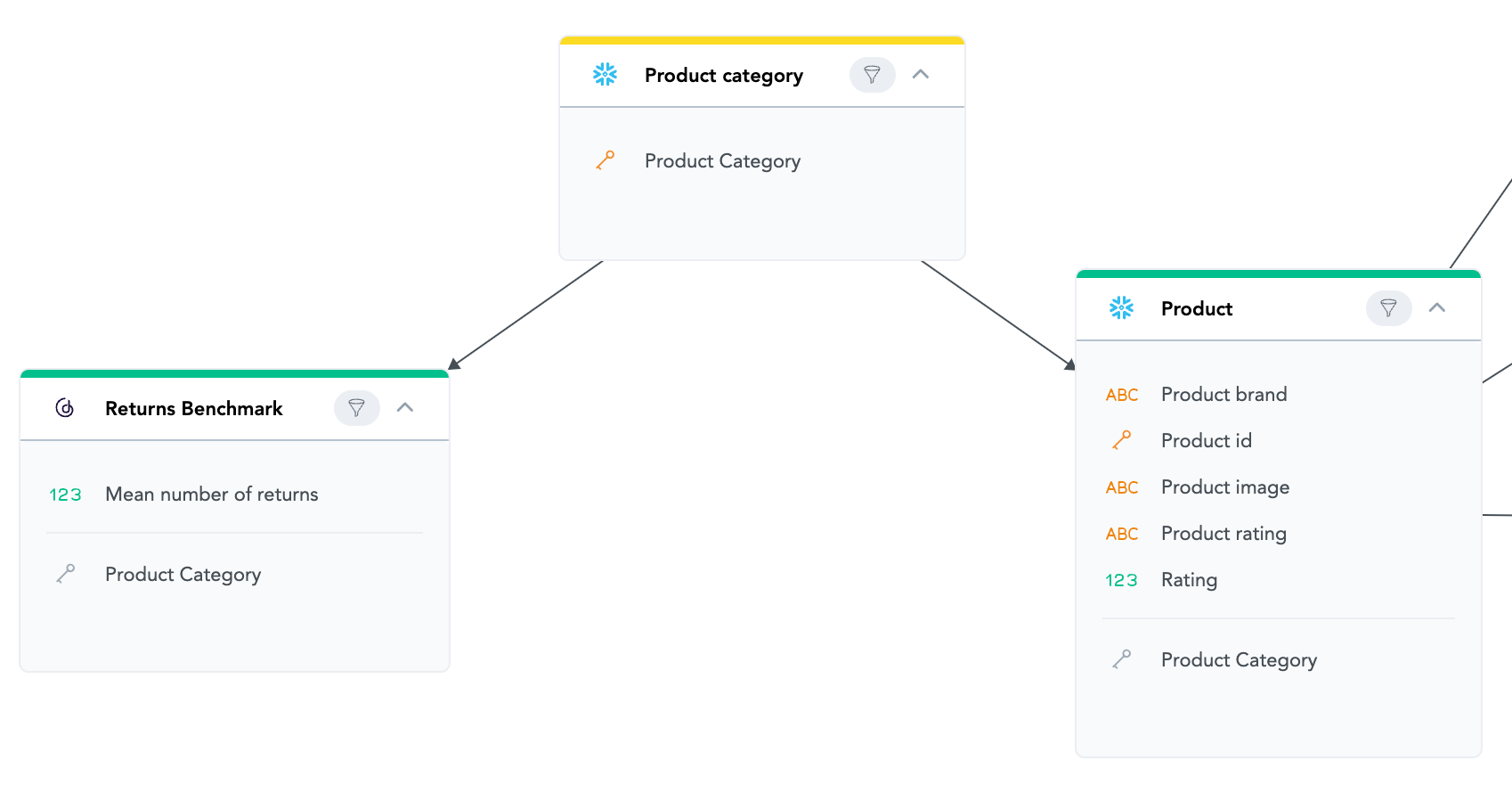Select the Product image field
The width and height of the screenshot is (1512, 793).
tap(1224, 487)
